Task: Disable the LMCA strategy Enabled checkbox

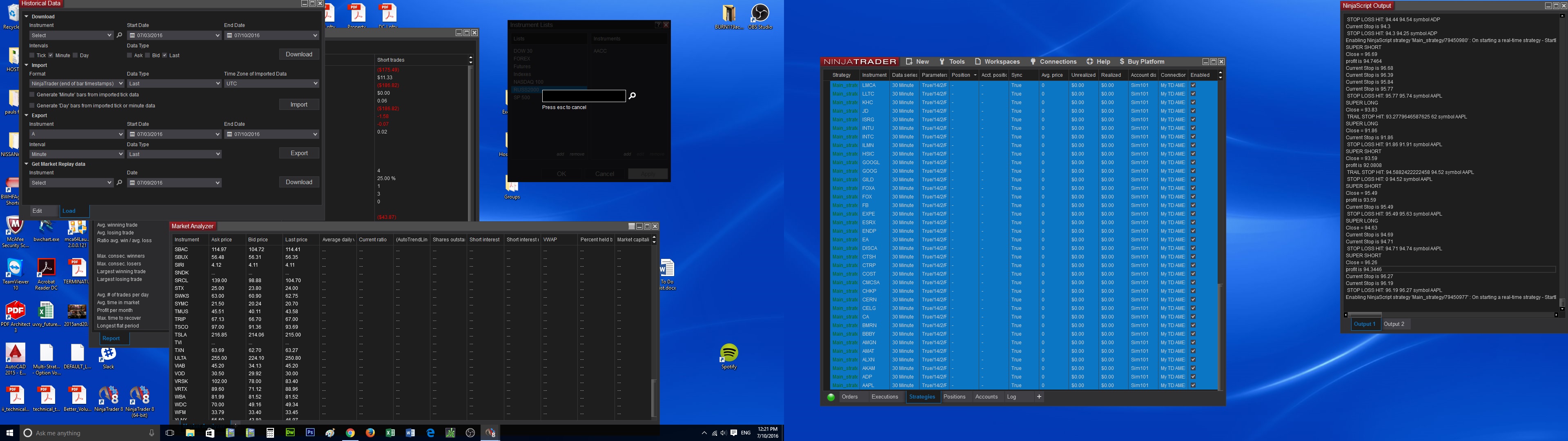Action: point(1193,85)
